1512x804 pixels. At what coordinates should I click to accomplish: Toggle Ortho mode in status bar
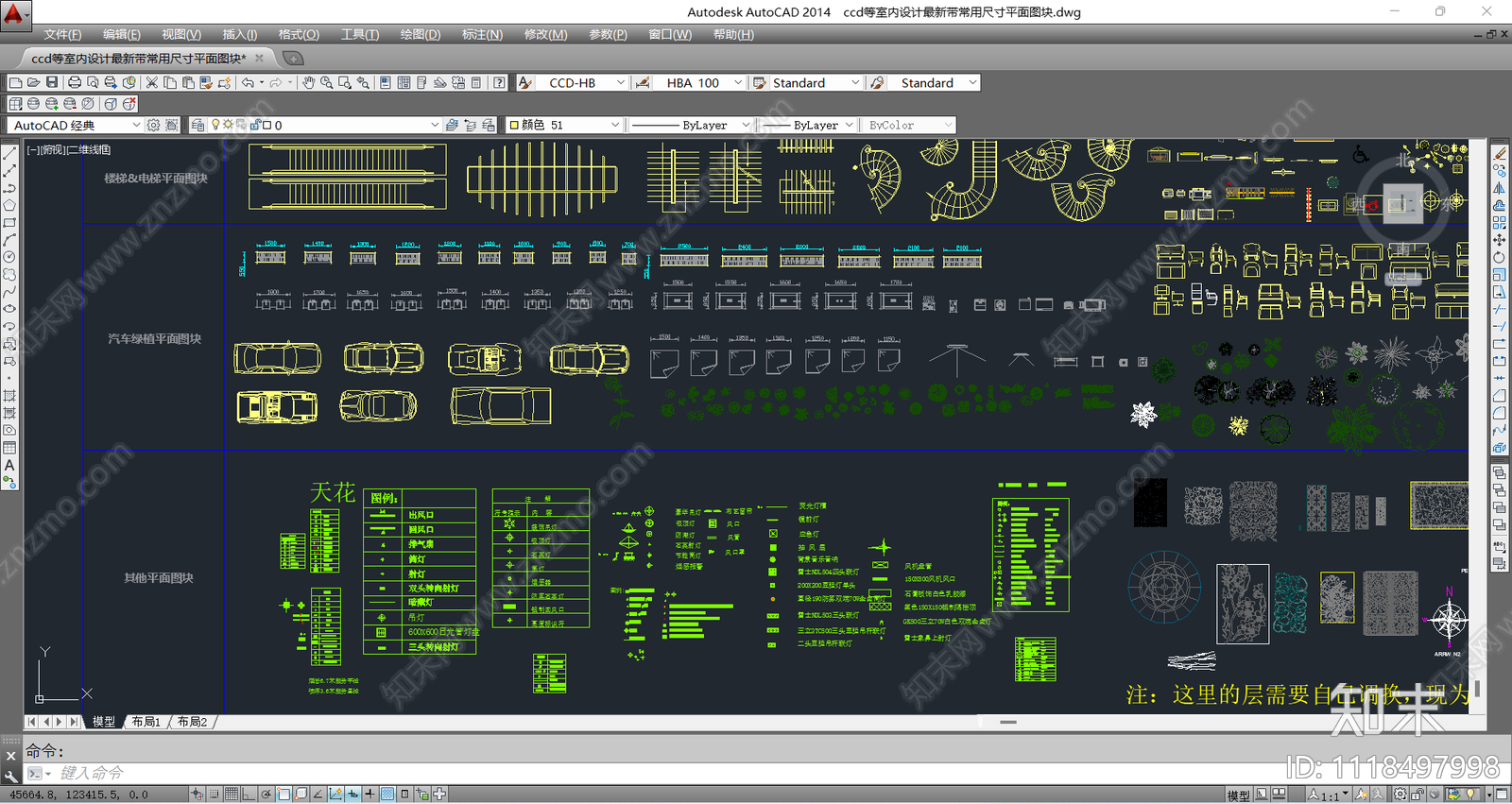pos(248,795)
